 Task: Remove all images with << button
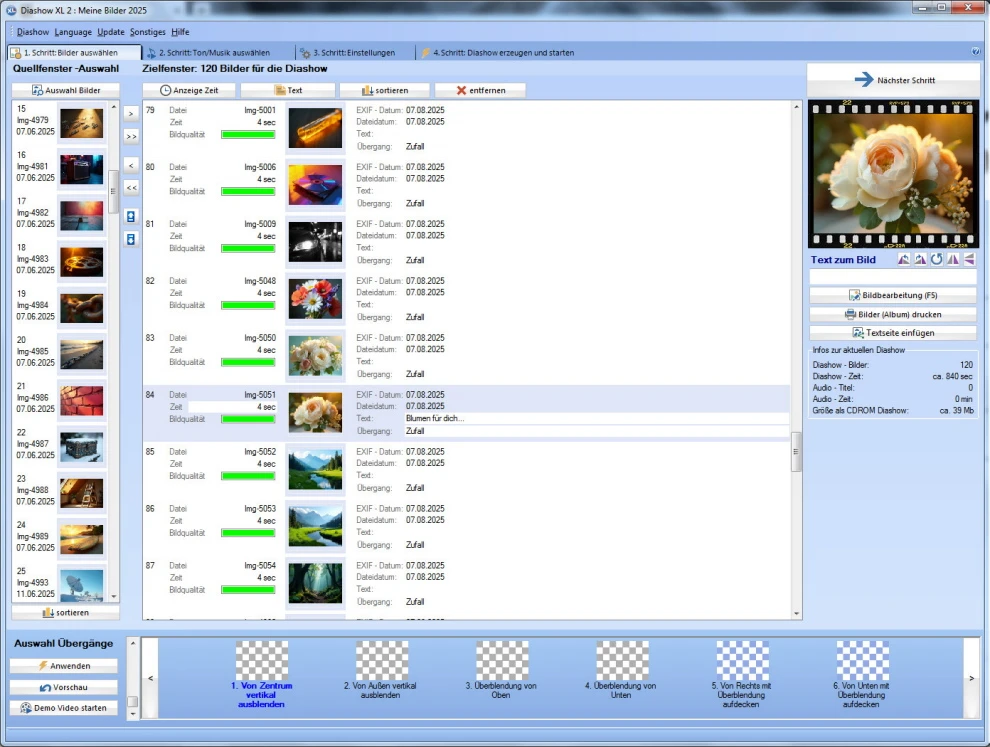(x=131, y=187)
